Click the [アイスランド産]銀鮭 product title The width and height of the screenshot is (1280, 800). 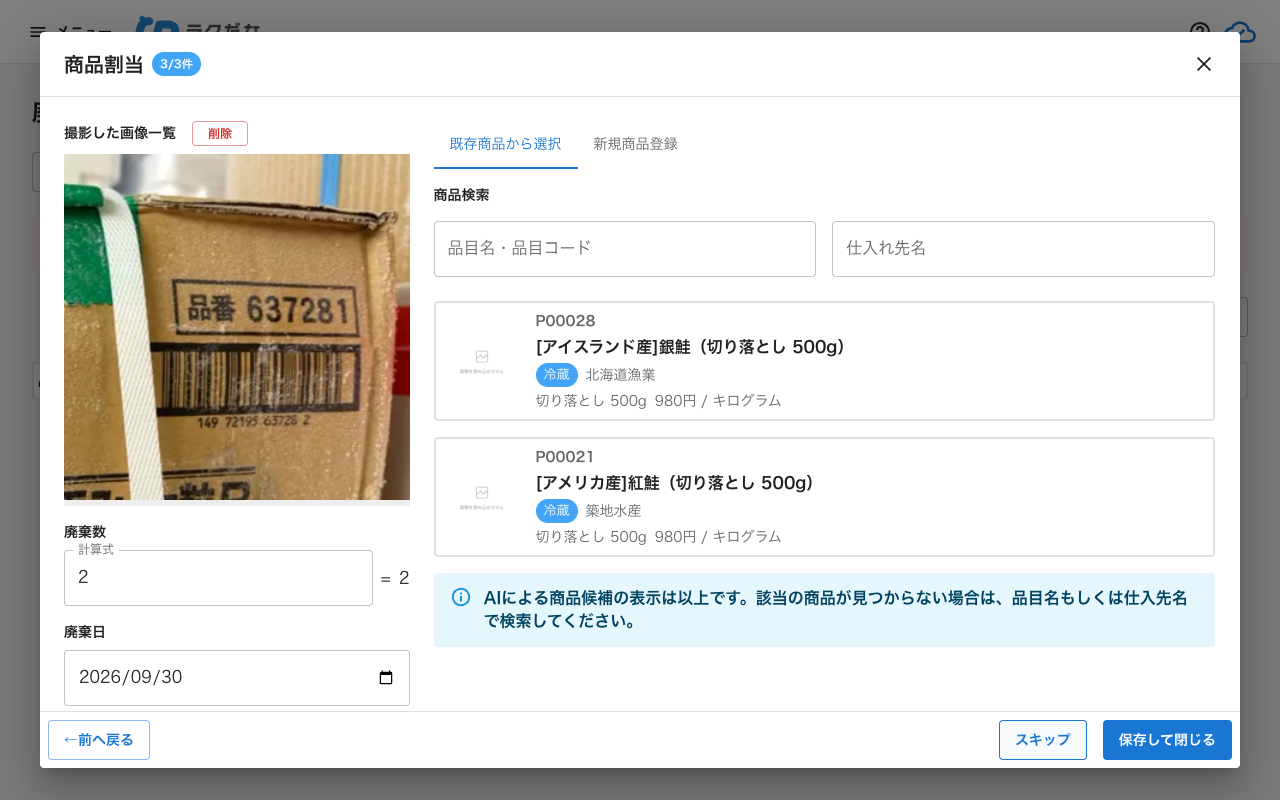coord(690,347)
